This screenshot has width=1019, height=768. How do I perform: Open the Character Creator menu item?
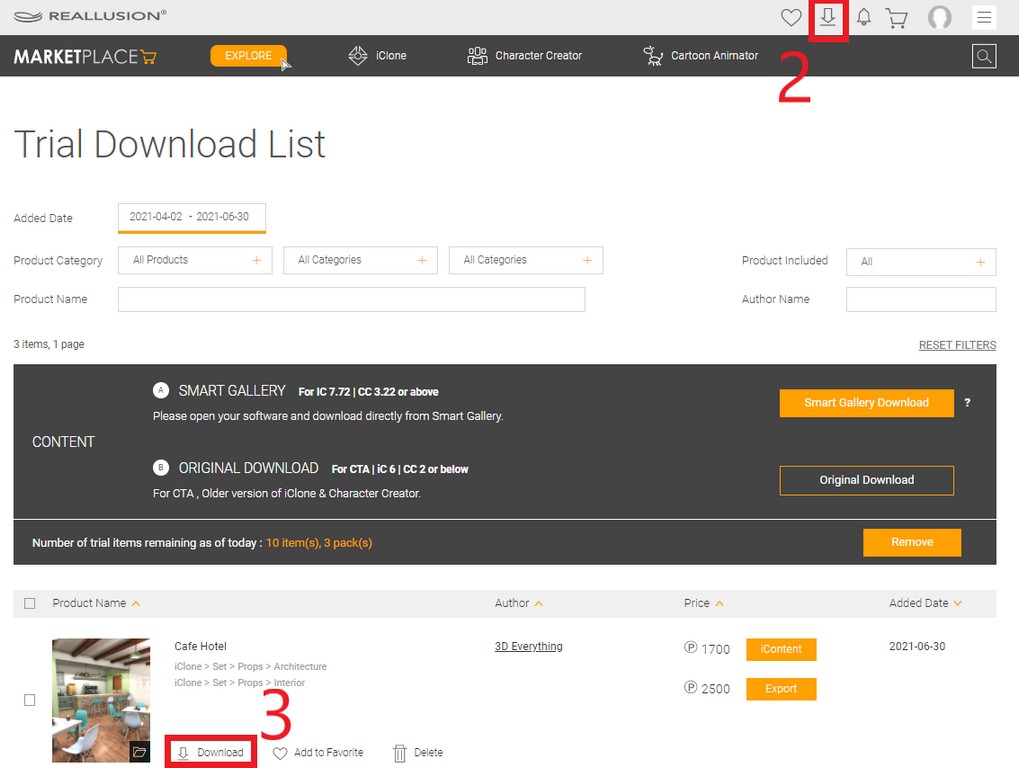pos(539,56)
